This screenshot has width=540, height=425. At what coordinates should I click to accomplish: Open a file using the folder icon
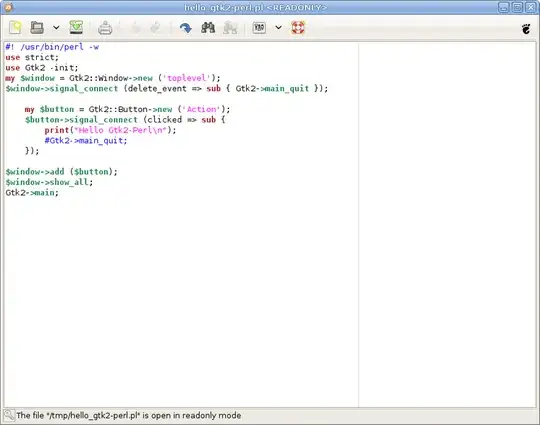click(37, 28)
